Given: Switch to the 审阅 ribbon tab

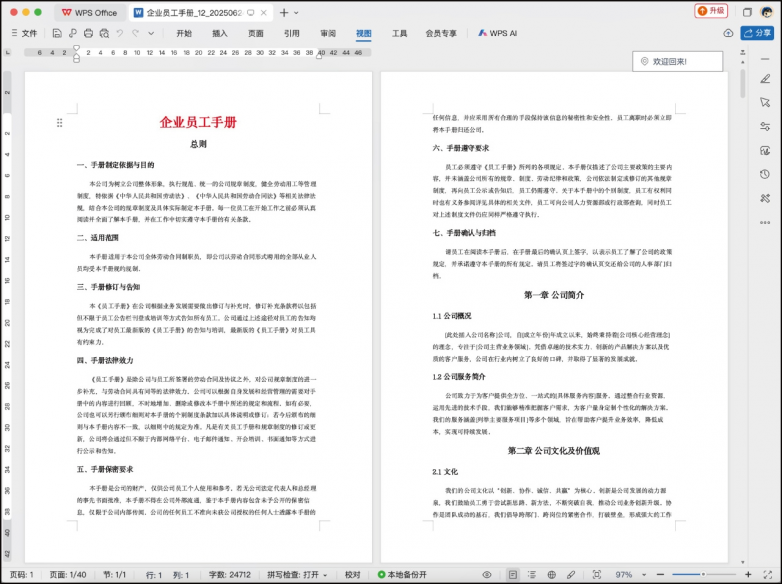Looking at the screenshot, I should pos(328,33).
